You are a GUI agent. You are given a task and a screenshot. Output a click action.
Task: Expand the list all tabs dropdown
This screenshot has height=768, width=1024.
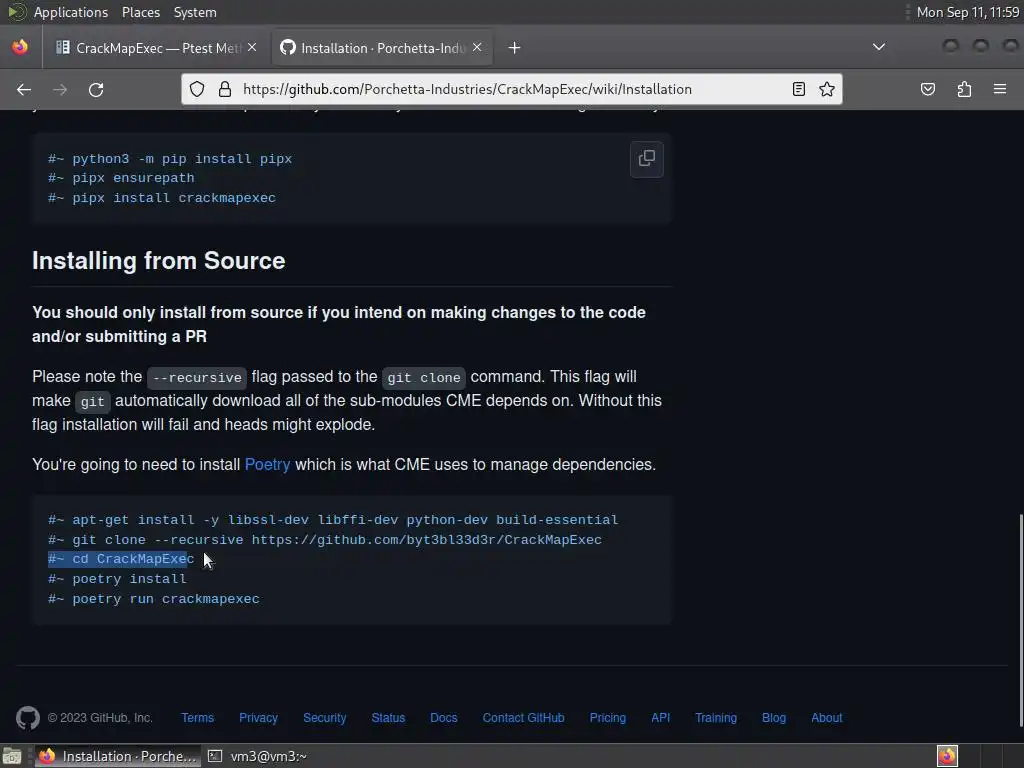pos(878,47)
